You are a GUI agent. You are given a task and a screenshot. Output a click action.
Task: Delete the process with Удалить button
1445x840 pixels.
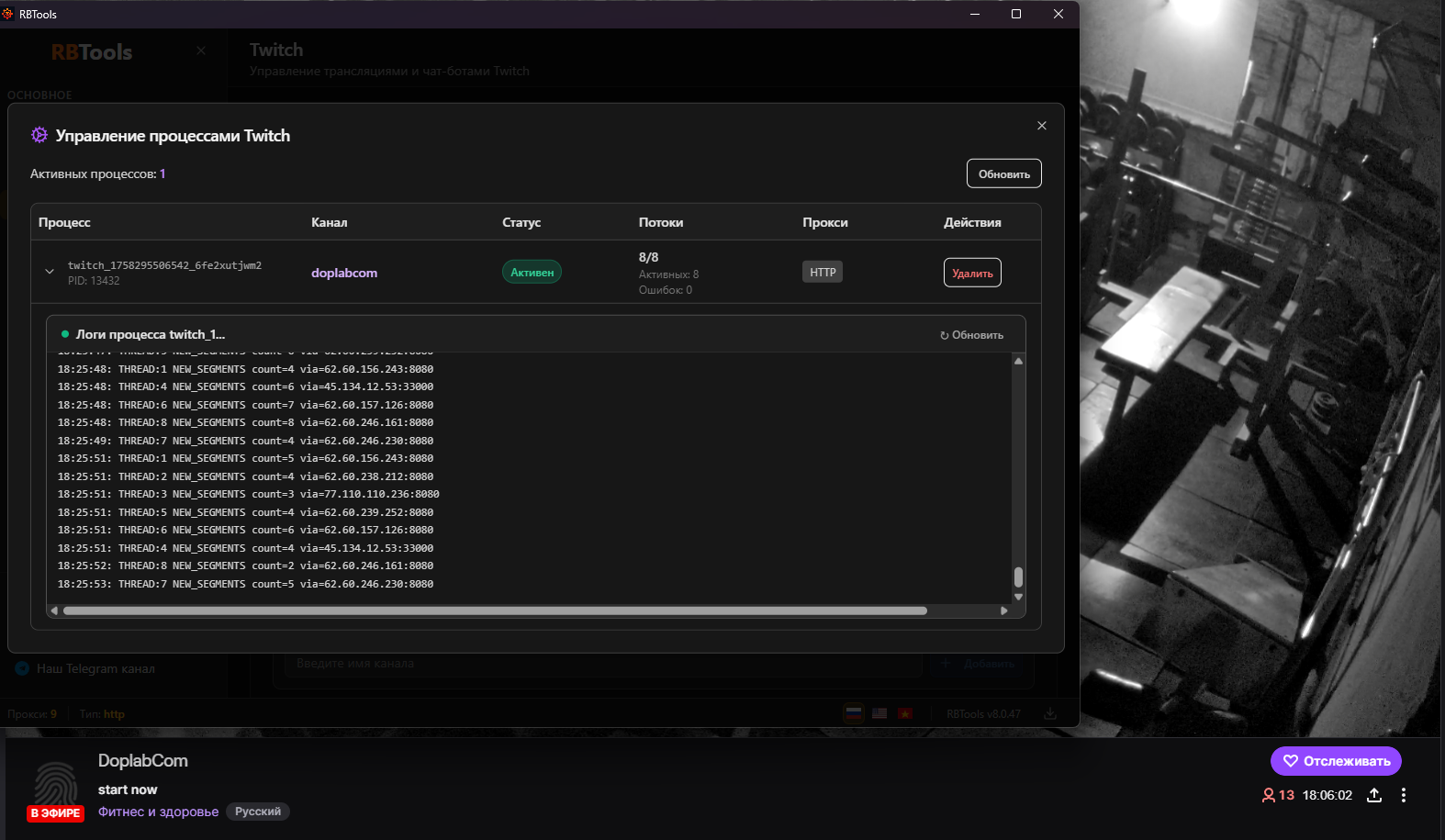971,273
